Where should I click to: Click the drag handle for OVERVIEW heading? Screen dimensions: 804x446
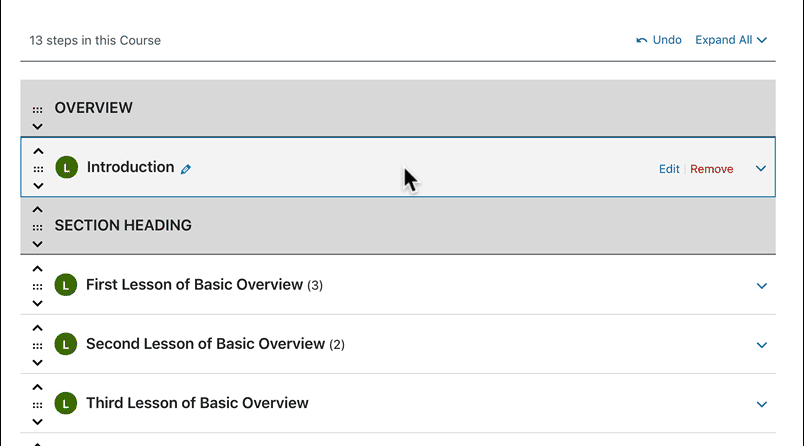tap(38, 109)
